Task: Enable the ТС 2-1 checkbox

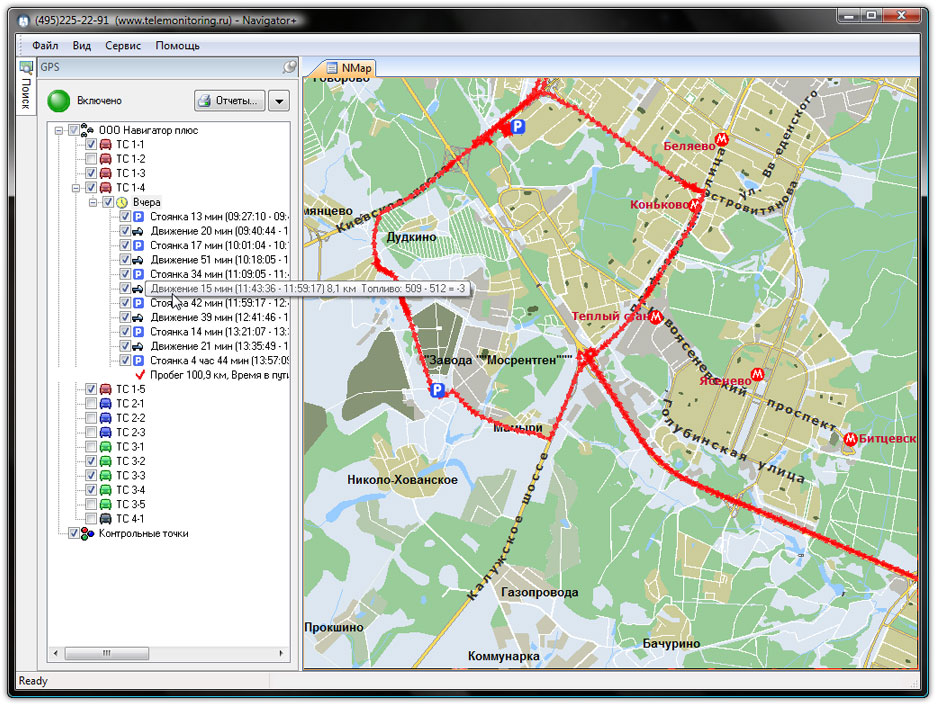Action: tap(91, 404)
